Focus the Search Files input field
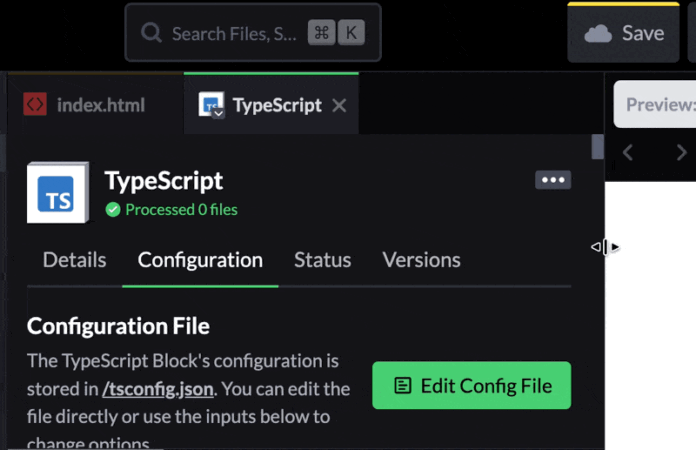Screen dimensions: 696x450 [x=234, y=33]
